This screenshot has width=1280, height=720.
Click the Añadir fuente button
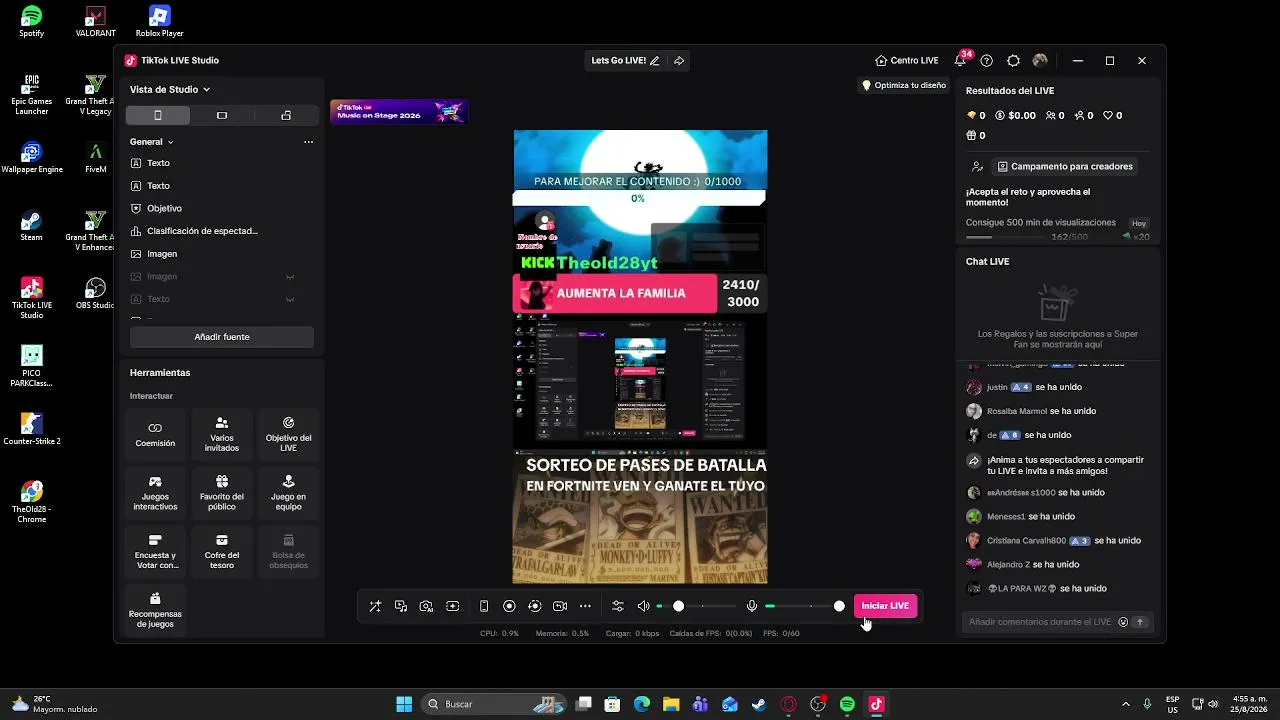point(222,337)
